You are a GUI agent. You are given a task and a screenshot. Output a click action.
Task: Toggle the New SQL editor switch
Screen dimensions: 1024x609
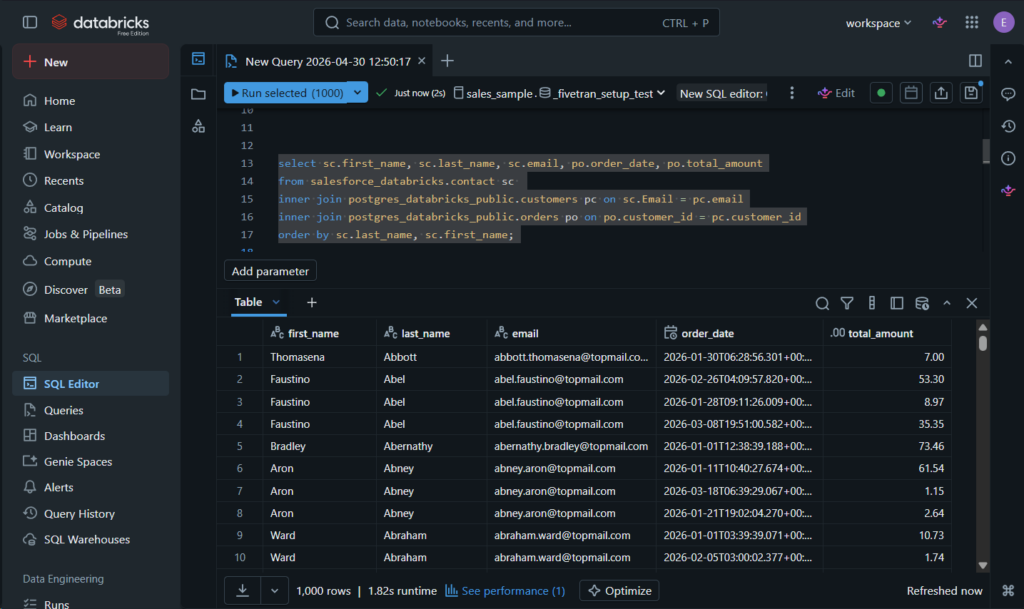click(722, 93)
